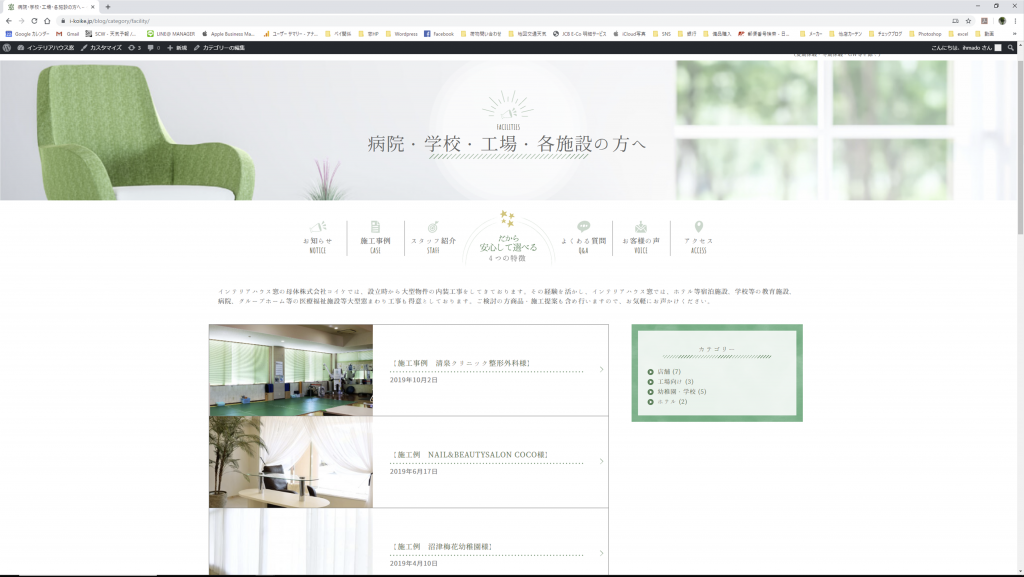Select the ホテル (2) category

pyautogui.click(x=672, y=402)
